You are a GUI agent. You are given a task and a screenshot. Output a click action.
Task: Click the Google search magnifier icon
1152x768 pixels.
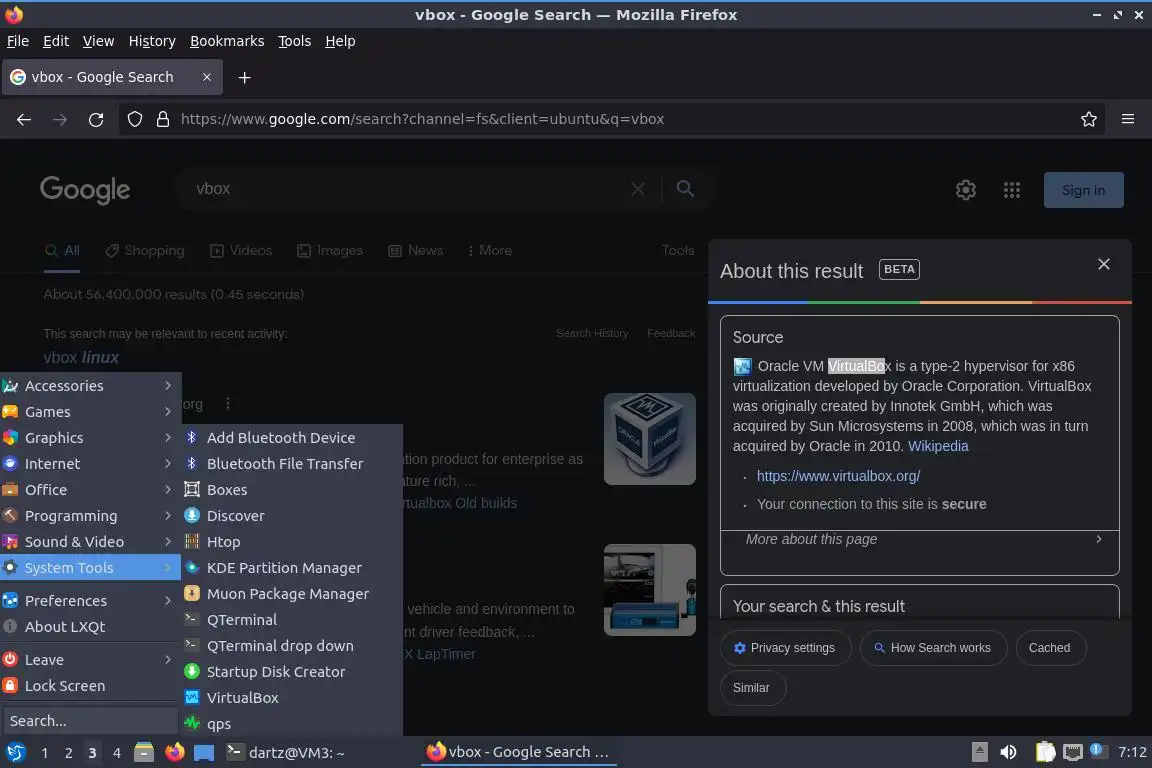click(685, 189)
